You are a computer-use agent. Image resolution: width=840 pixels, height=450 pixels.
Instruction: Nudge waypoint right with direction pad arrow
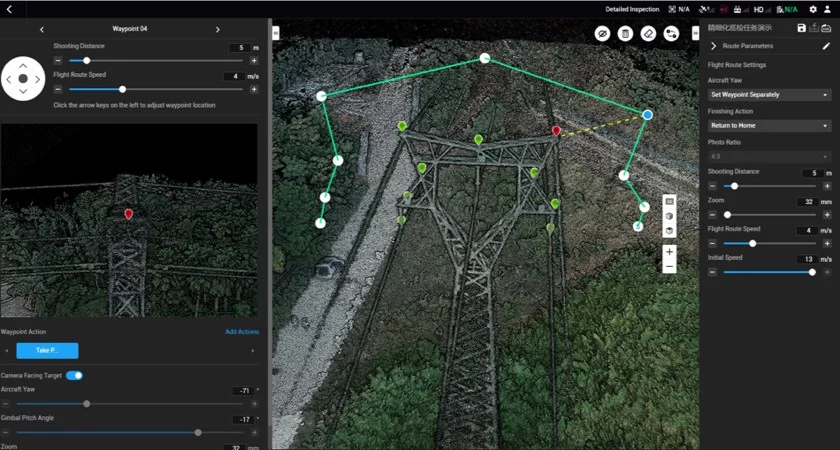(38, 79)
